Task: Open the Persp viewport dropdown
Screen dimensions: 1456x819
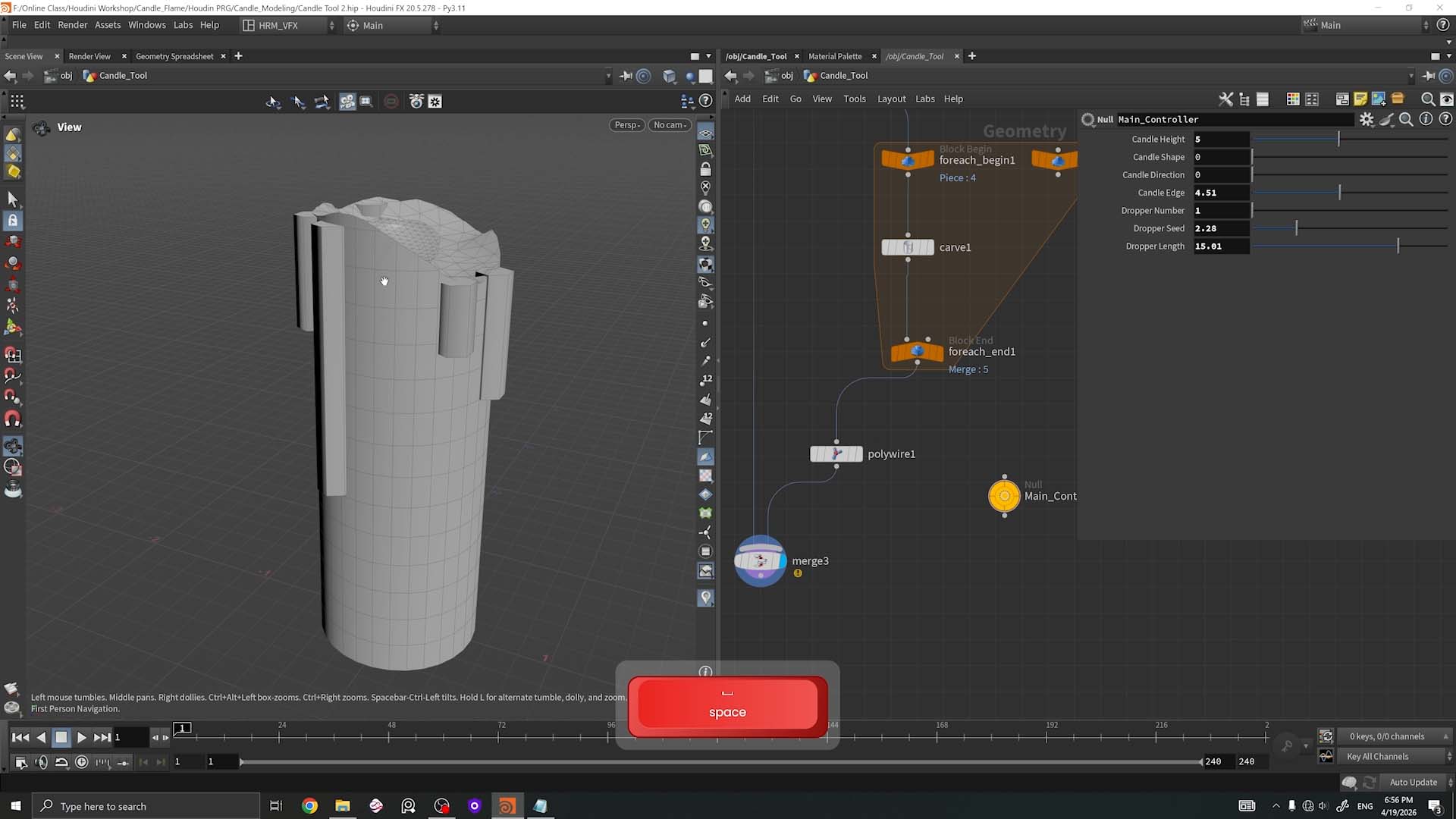Action: click(627, 125)
